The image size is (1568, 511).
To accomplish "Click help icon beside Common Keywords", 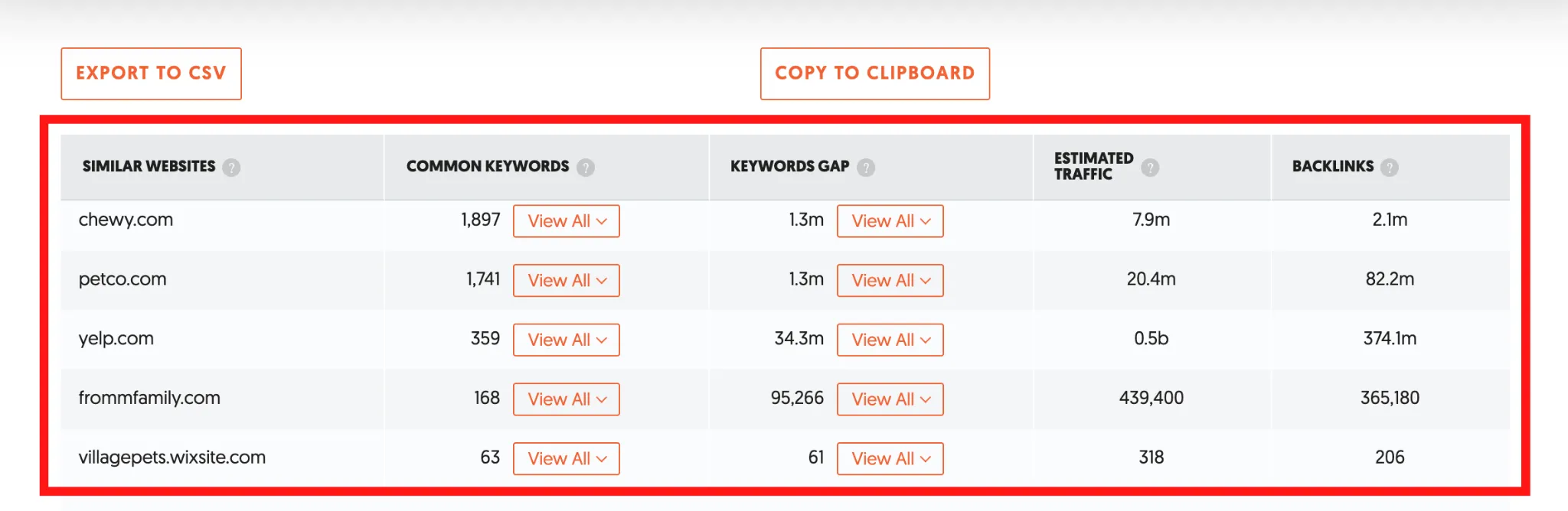I will tap(586, 168).
